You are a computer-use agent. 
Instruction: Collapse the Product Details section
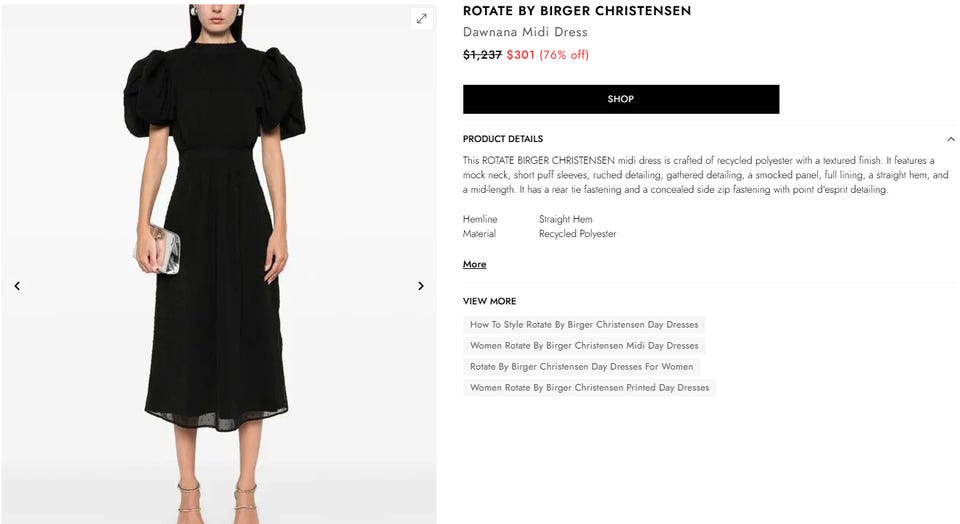[950, 139]
